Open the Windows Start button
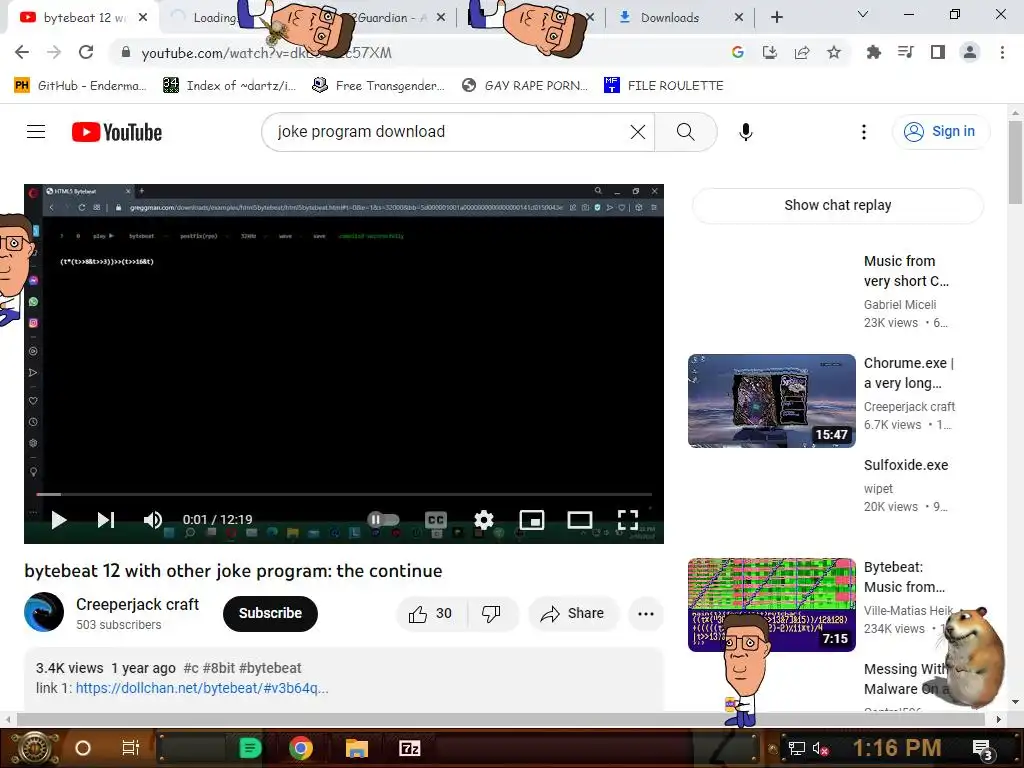 pyautogui.click(x=36, y=748)
